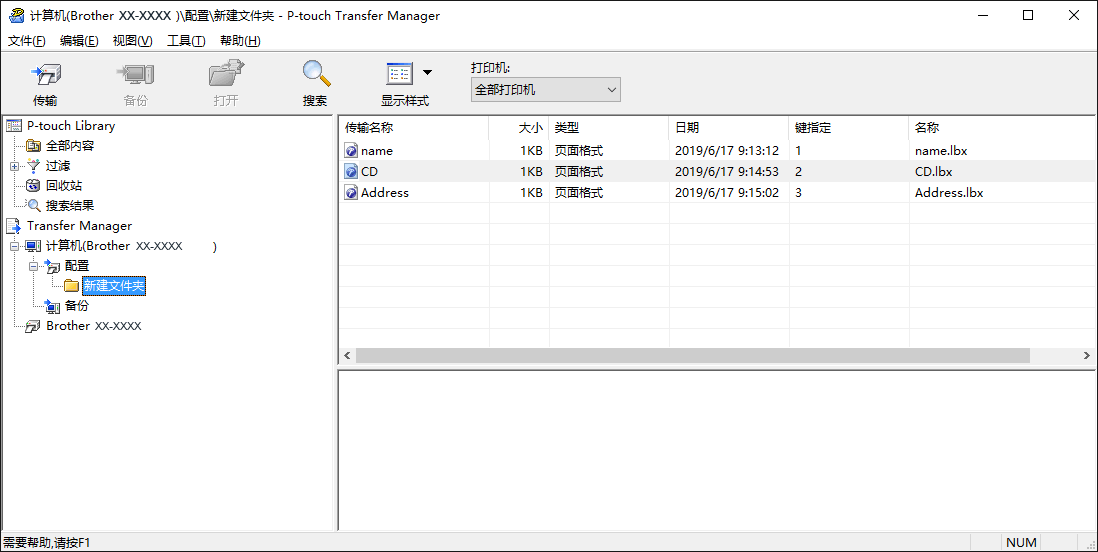Screen dimensions: 1098x552
Task: Sort by 名称 column header
Action: point(1003,128)
